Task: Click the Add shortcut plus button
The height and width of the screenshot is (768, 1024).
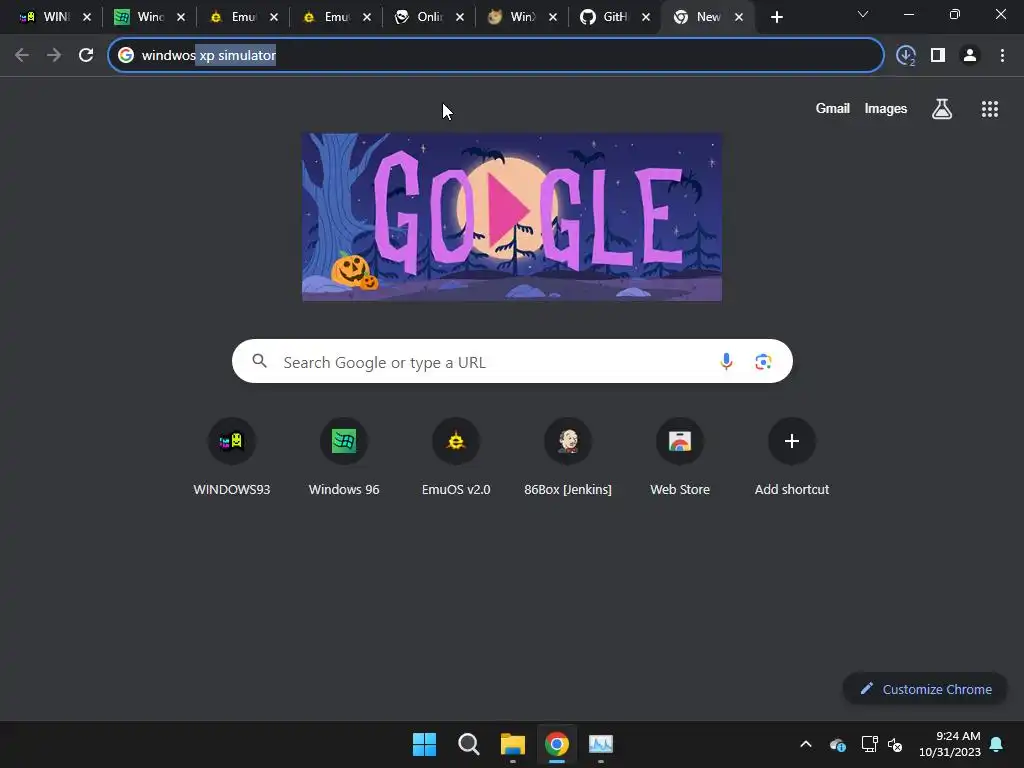Action: coord(792,441)
